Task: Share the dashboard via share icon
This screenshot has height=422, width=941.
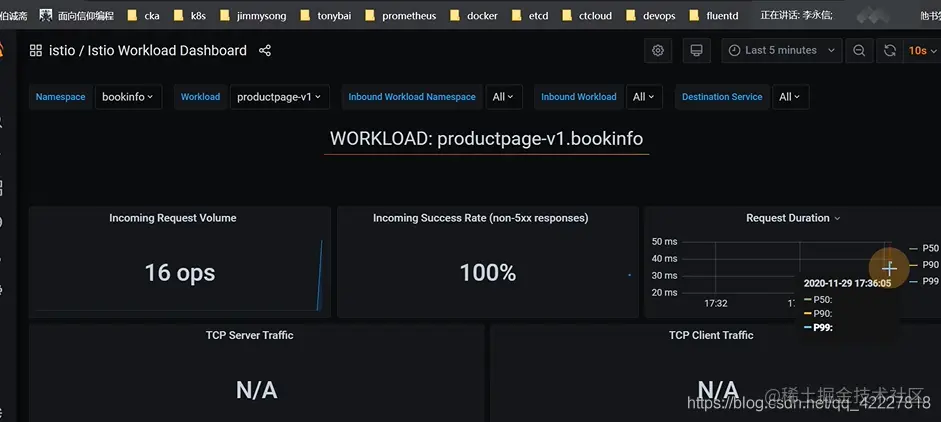Action: tap(265, 50)
